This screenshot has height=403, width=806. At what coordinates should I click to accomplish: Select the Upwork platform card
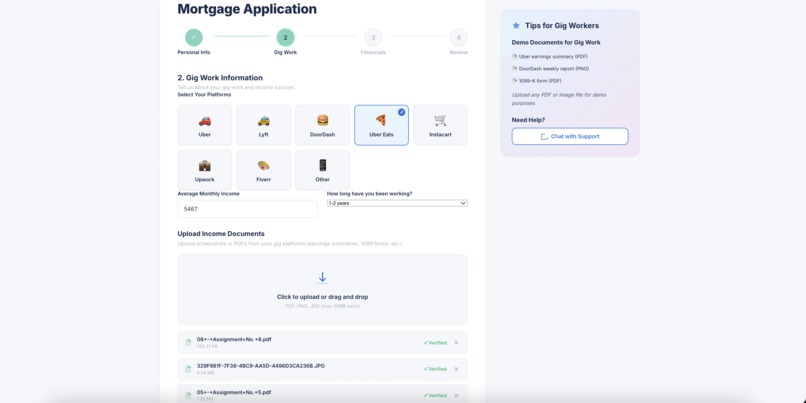click(205, 170)
